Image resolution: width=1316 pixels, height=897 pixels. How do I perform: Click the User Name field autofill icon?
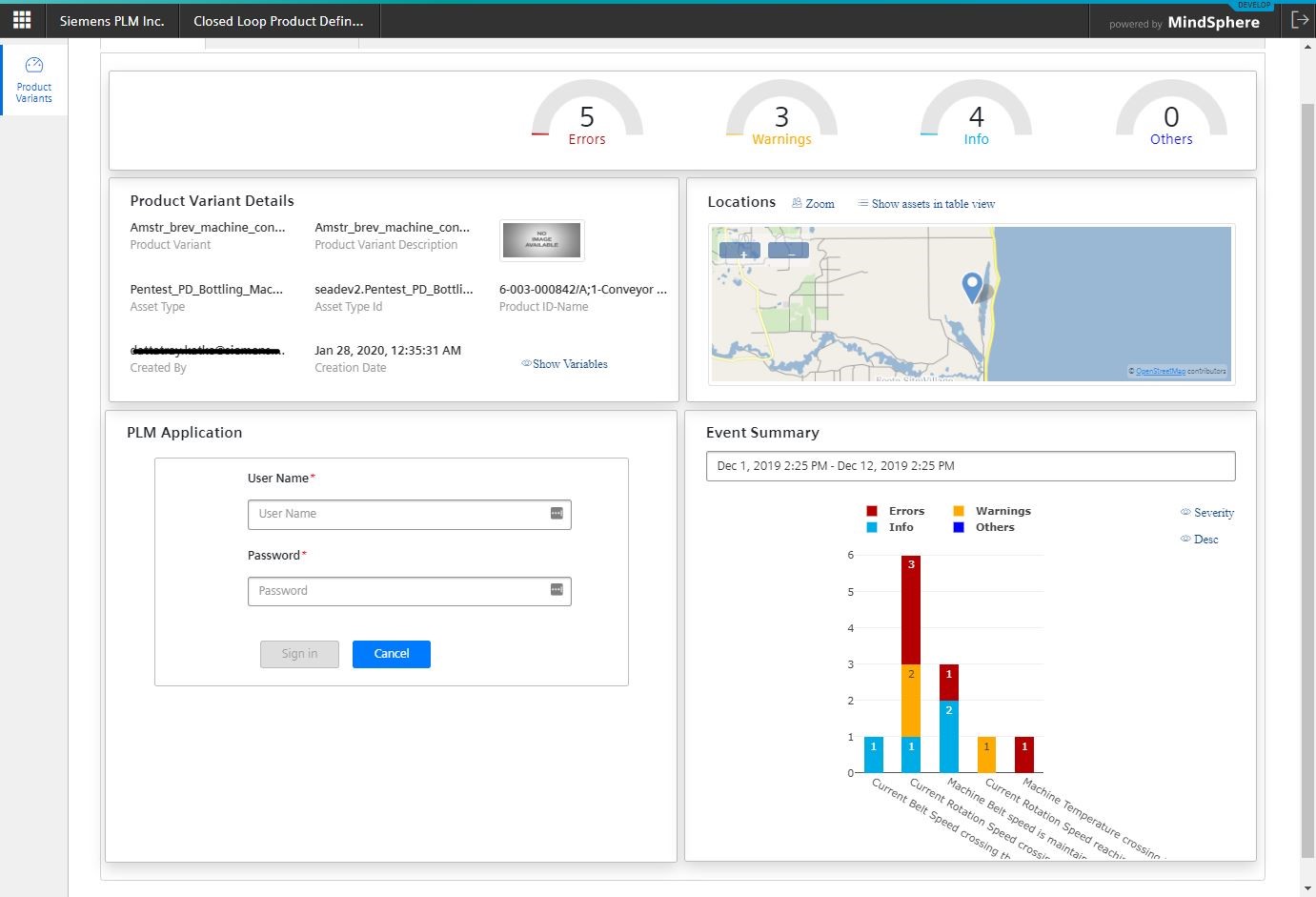557,514
